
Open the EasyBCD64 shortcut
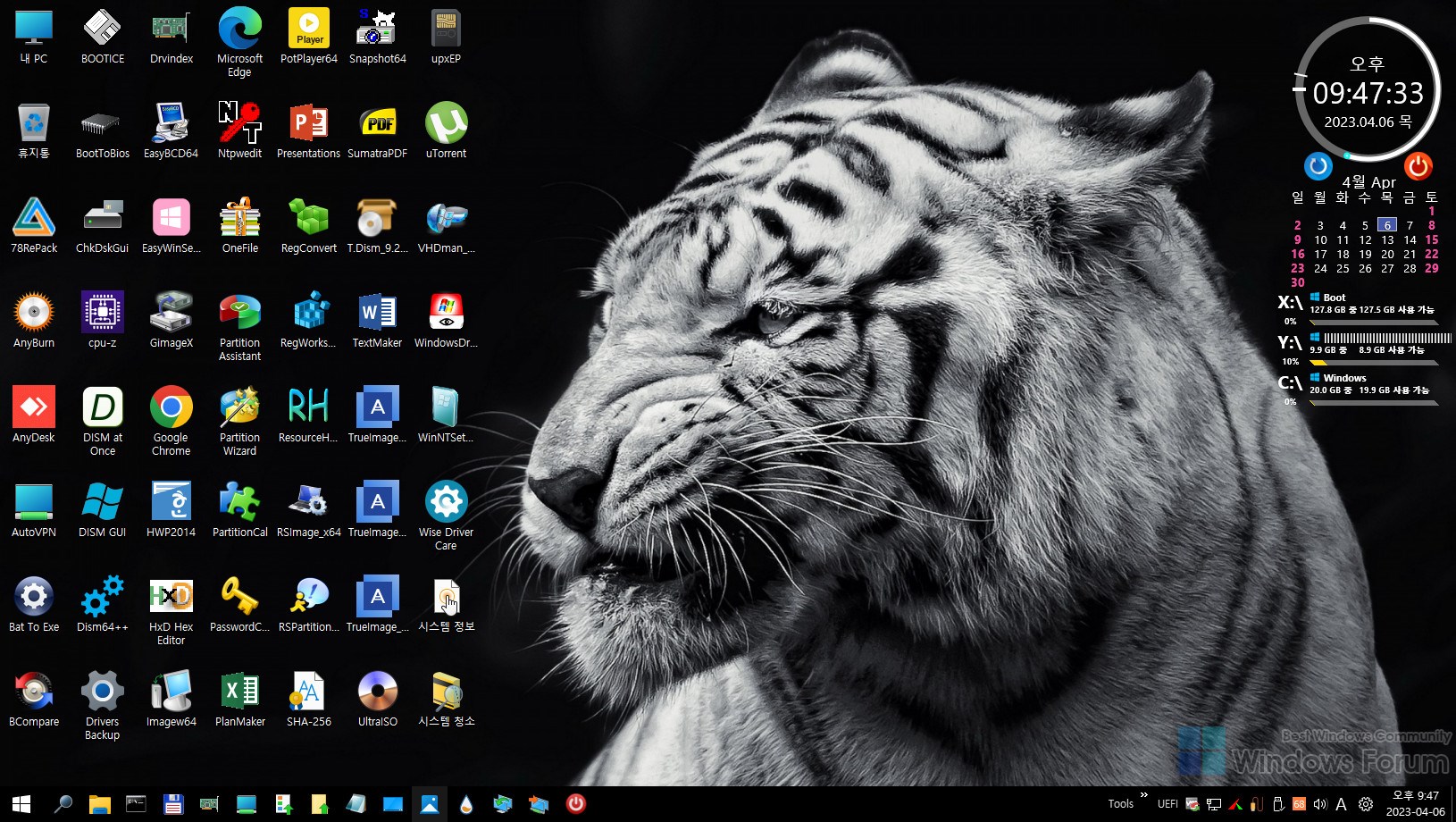pyautogui.click(x=172, y=132)
